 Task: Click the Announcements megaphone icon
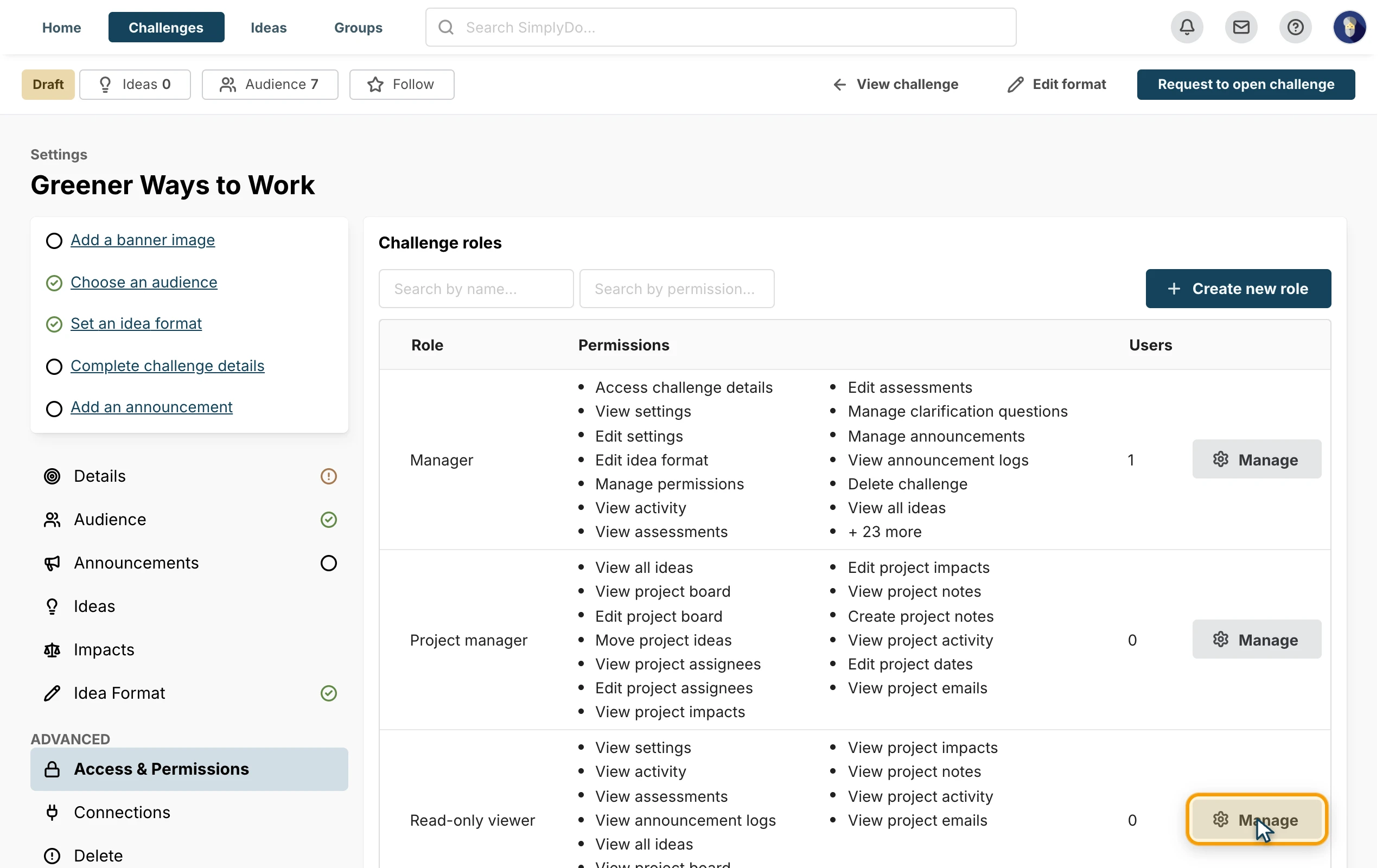[x=52, y=563]
